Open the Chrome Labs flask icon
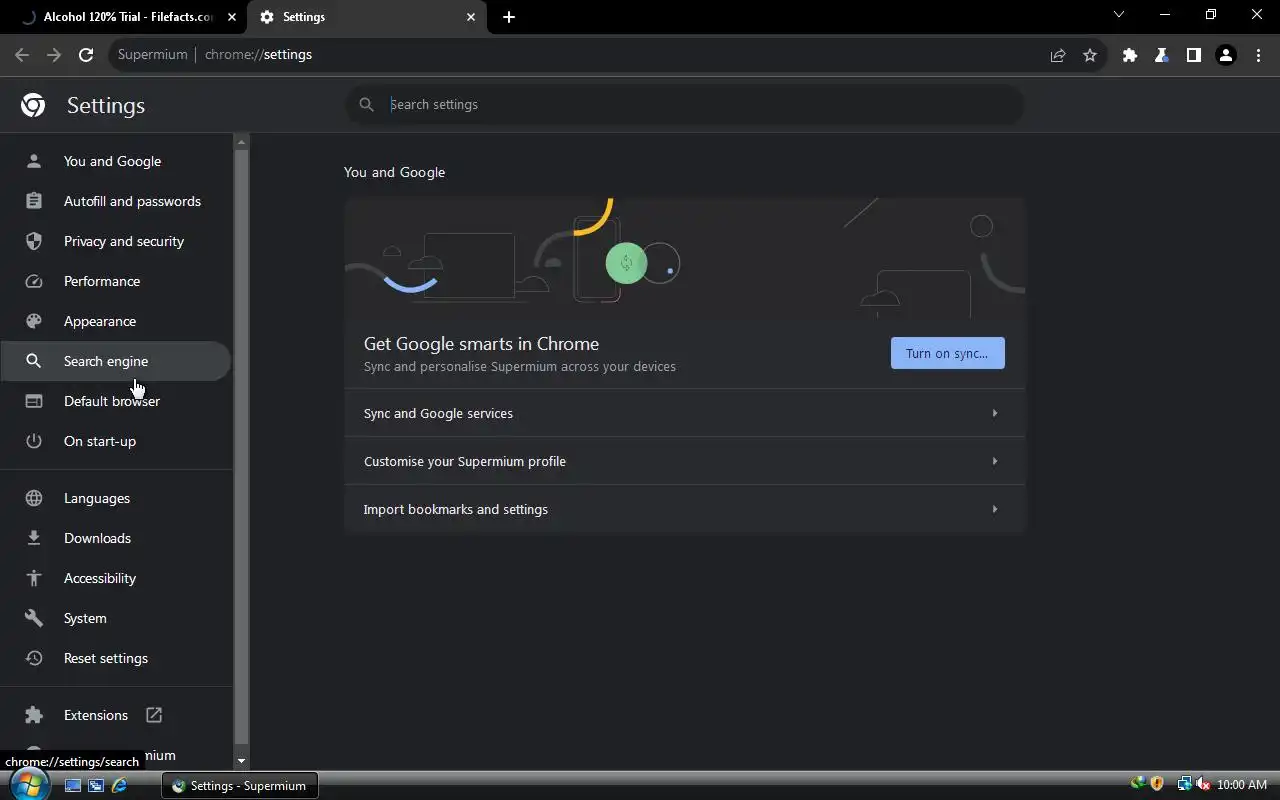Image resolution: width=1280 pixels, height=800 pixels. 1162,55
